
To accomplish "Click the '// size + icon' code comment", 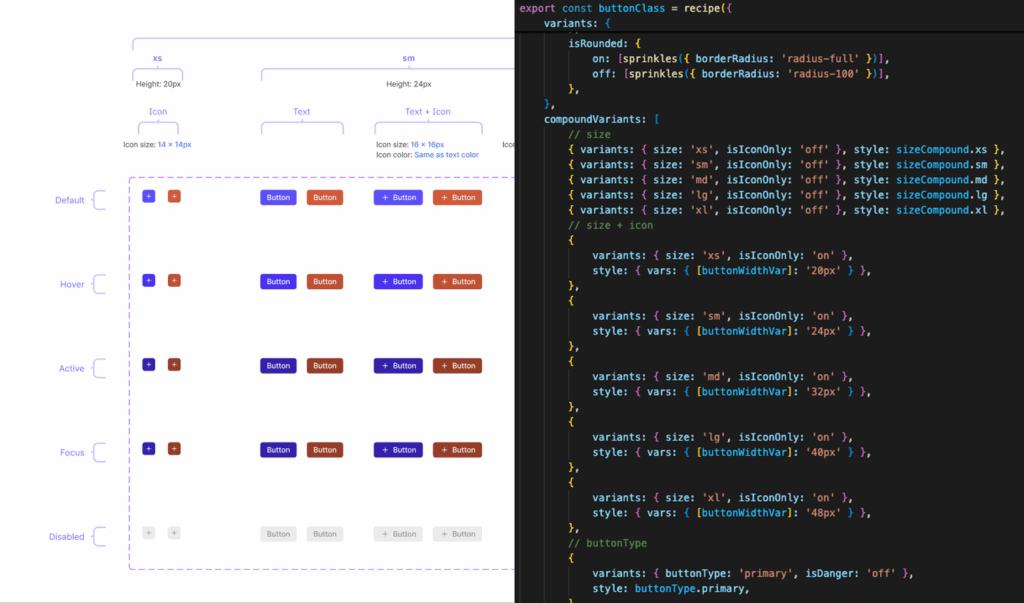I will (x=611, y=225).
